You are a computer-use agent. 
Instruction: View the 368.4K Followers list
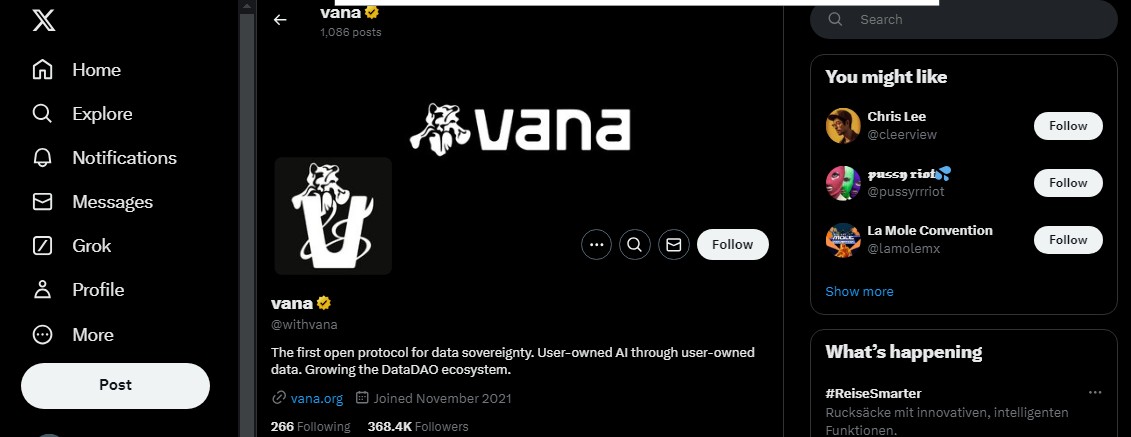click(418, 427)
